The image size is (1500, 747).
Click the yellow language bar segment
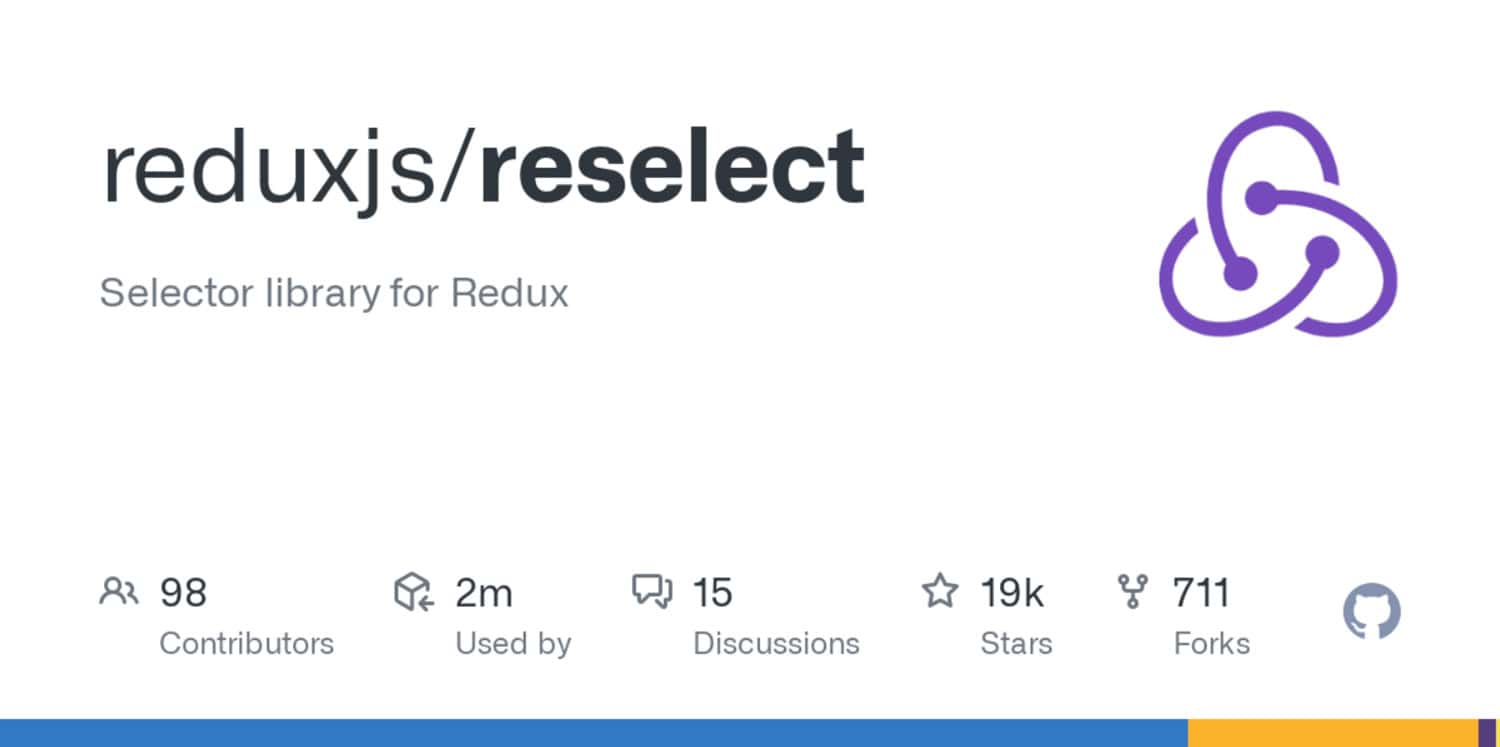(x=1332, y=732)
